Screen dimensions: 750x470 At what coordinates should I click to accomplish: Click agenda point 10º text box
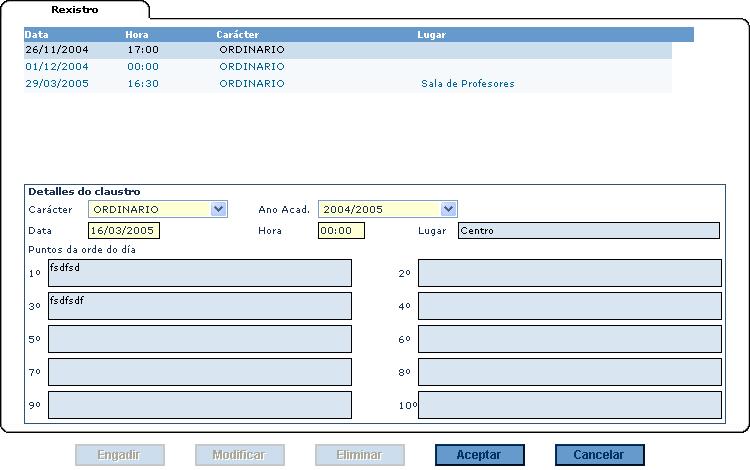[x=569, y=405]
